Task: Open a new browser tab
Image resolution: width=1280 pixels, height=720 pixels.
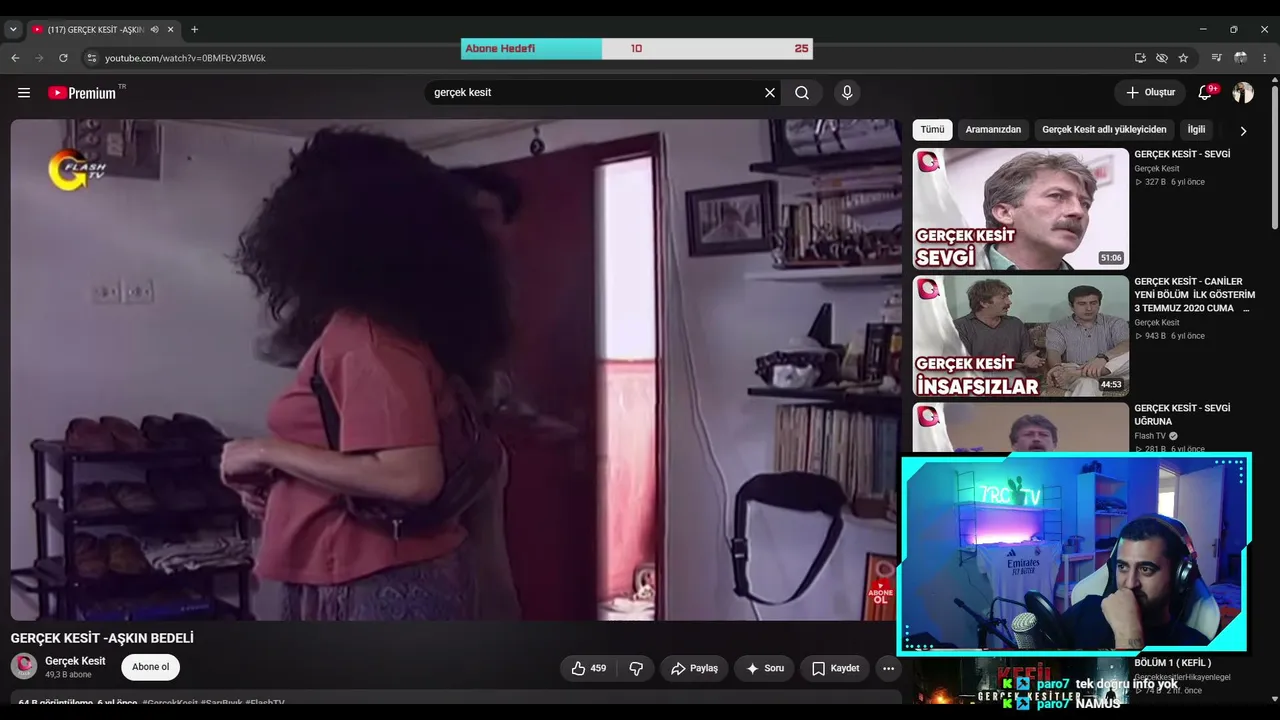Action: pos(194,30)
